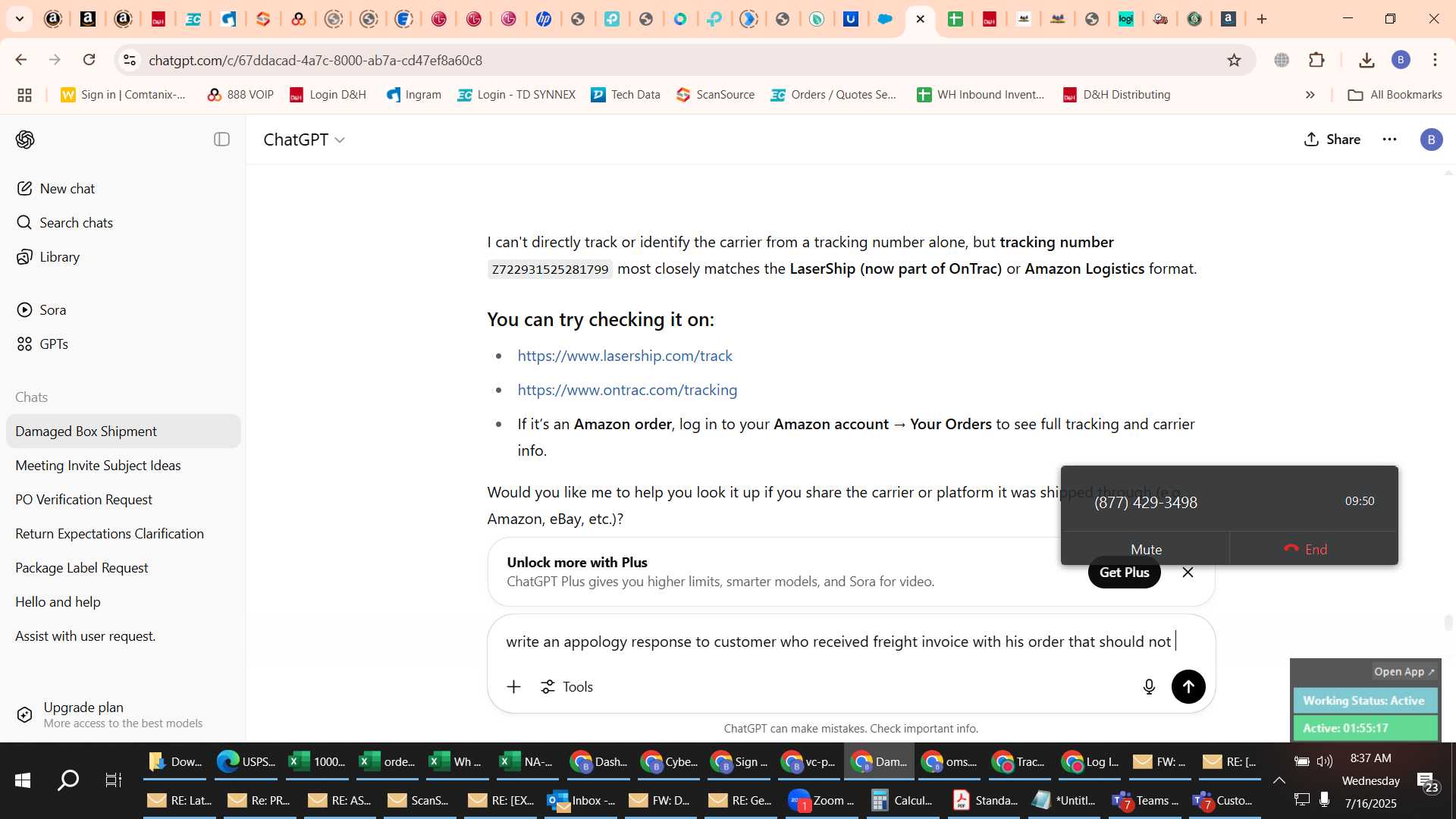The image size is (1456, 819).
Task: Send the message with the arrow button
Action: point(1188,687)
